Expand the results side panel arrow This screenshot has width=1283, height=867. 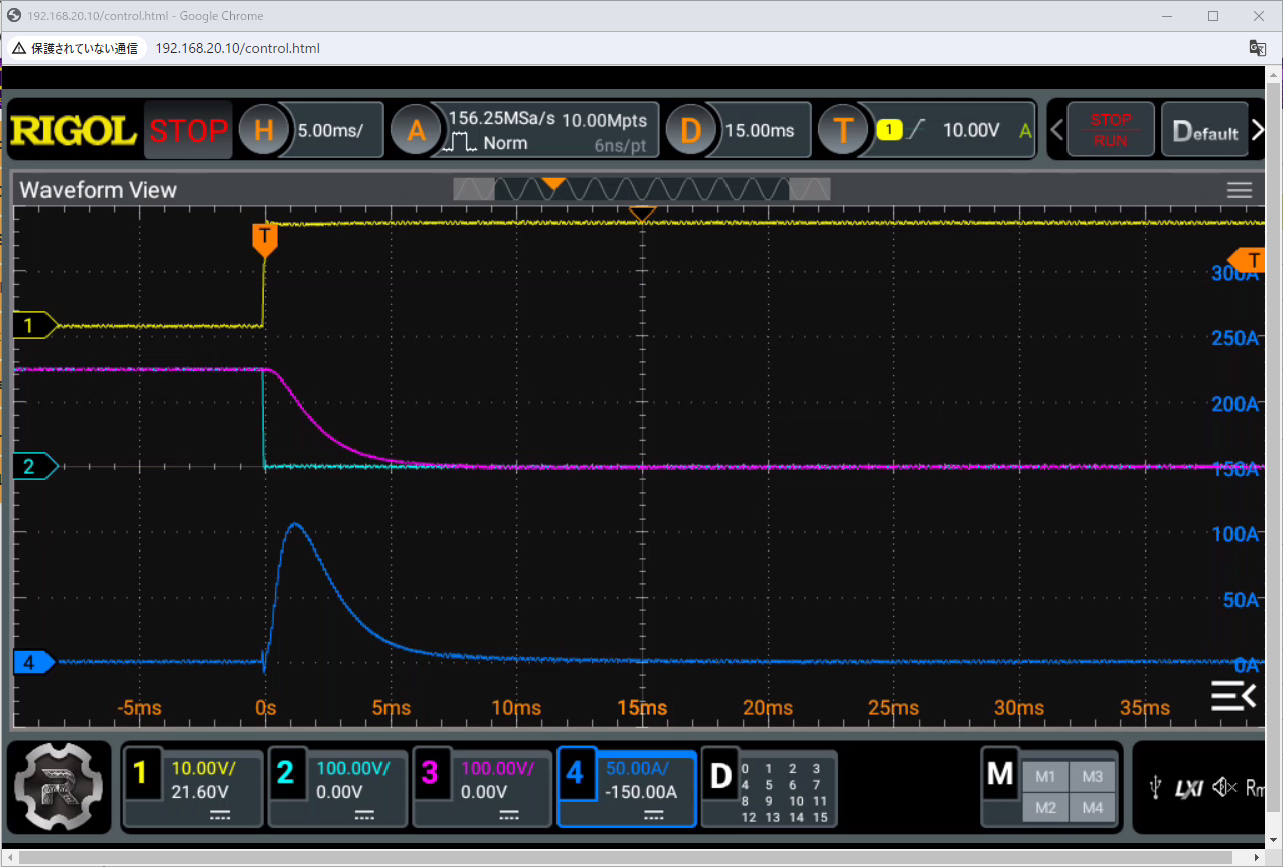(x=1233, y=695)
